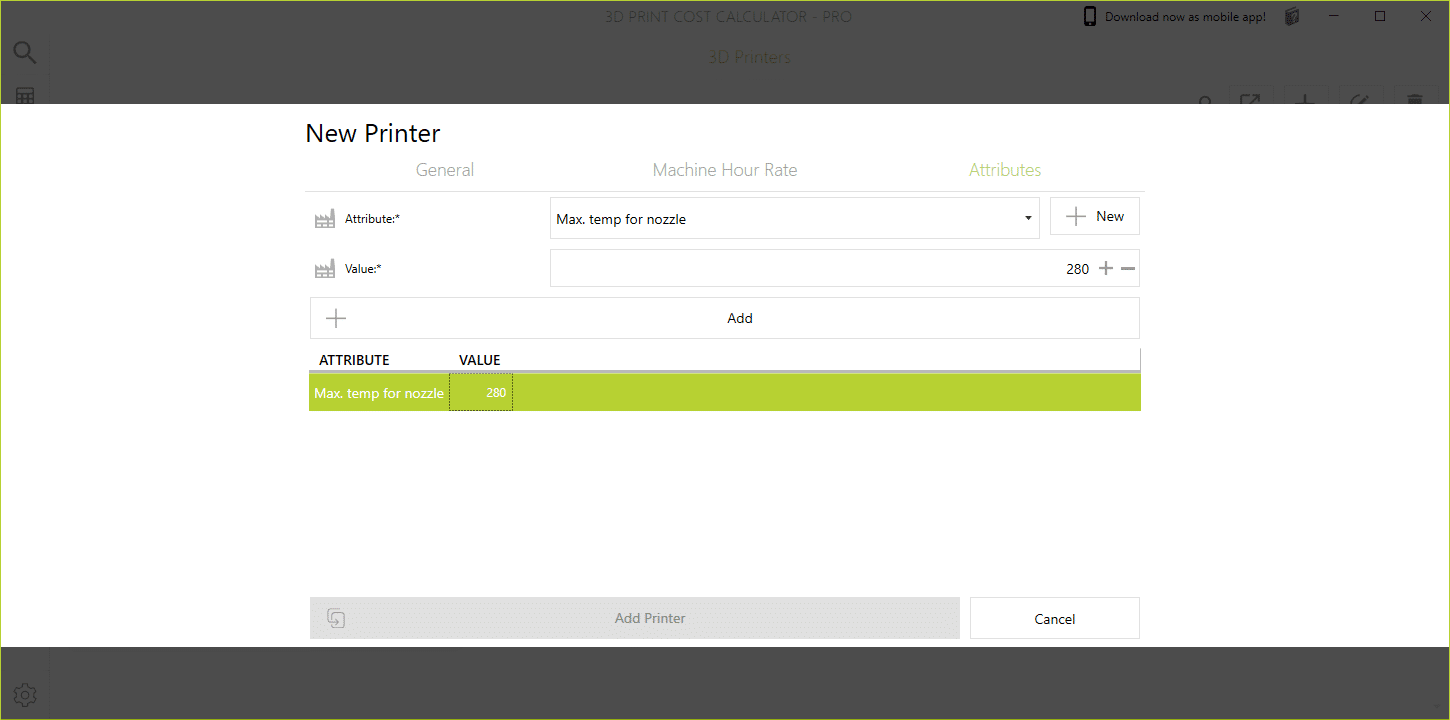The image size is (1450, 720).
Task: Click the 3D Printers page title behind the dialog
Action: tap(749, 57)
